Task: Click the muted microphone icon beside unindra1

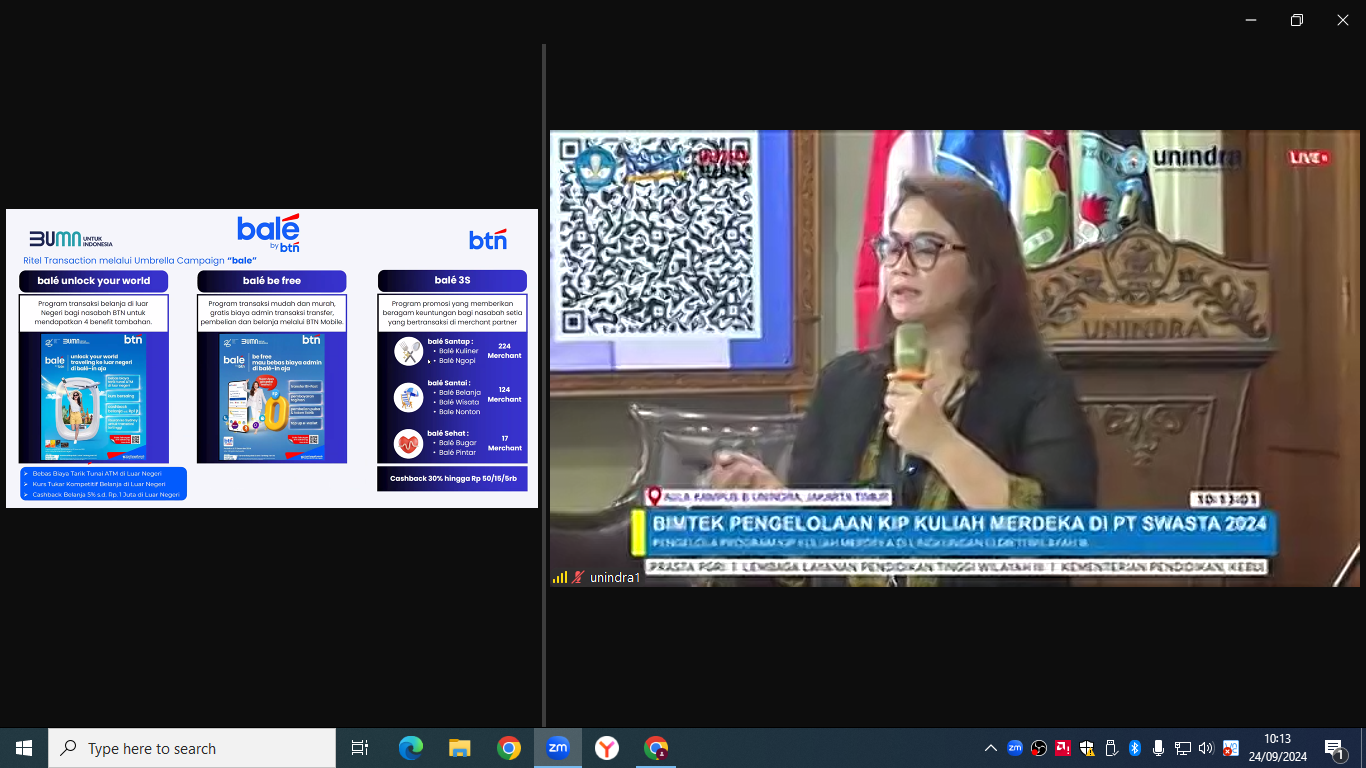Action: pyautogui.click(x=577, y=577)
